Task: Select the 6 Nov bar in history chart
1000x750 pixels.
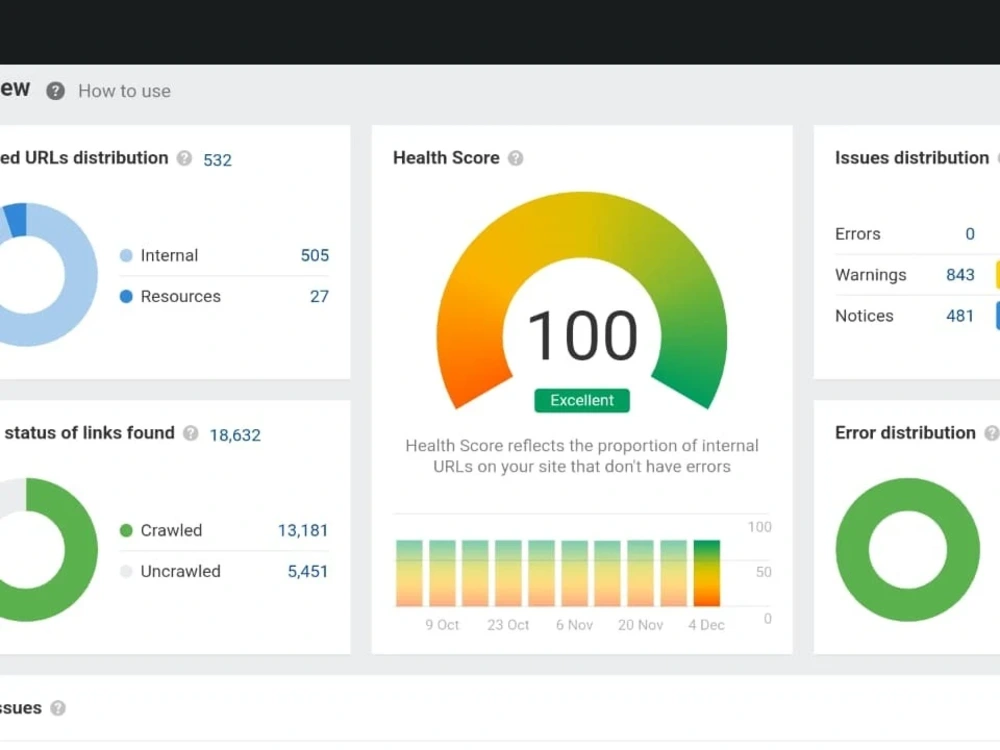Action: (575, 573)
